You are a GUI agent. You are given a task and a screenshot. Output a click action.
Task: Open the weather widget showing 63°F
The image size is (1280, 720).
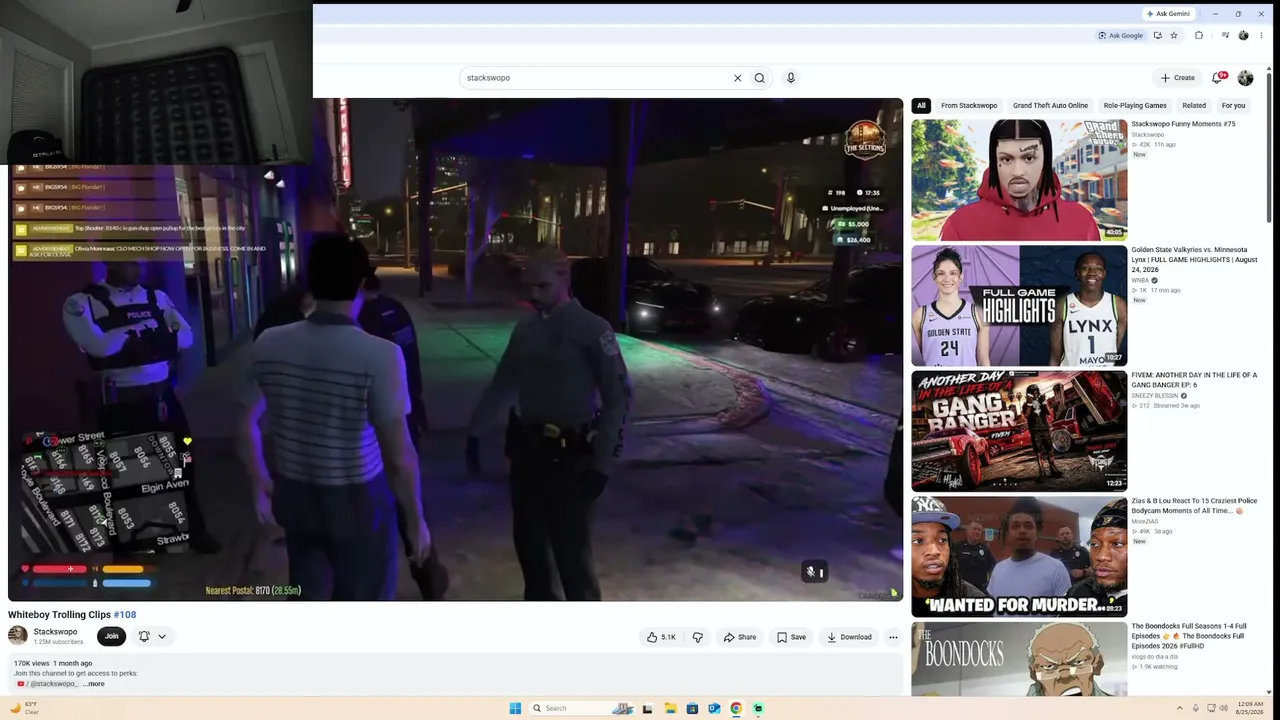click(x=24, y=708)
